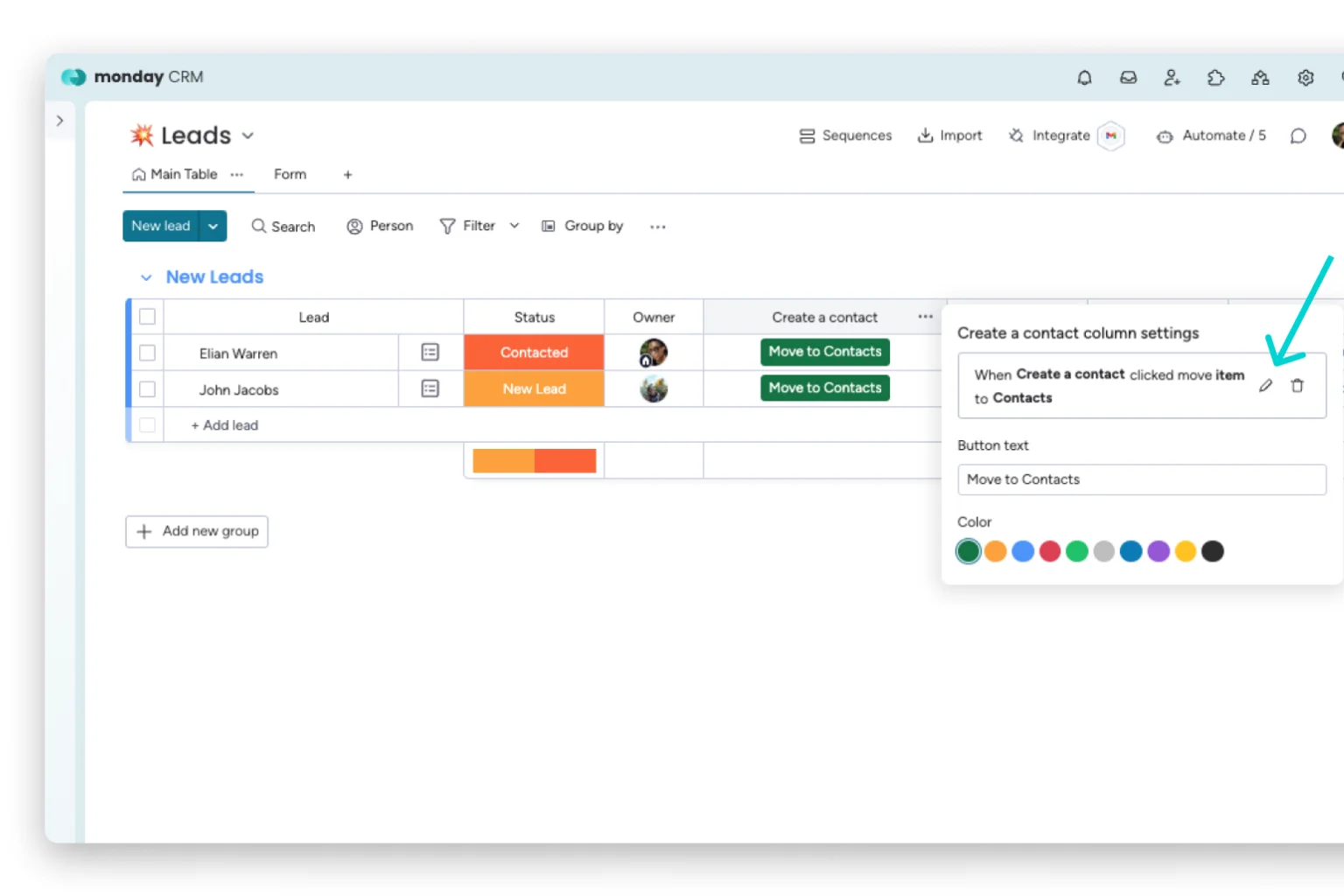Viewport: 1344px width, 896px height.
Task: Open the New lead dropdown arrow
Action: point(213,226)
